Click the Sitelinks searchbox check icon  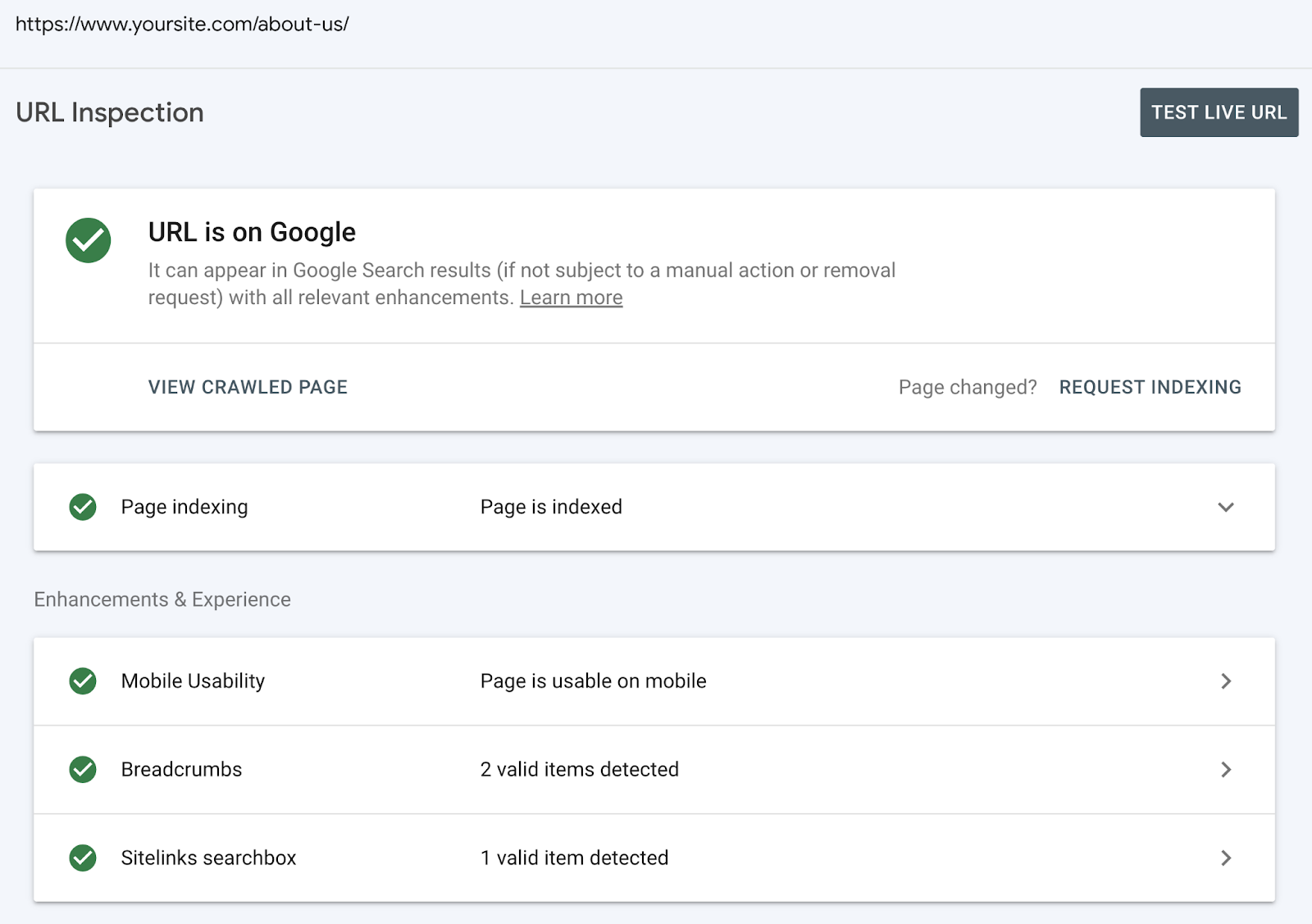[82, 858]
